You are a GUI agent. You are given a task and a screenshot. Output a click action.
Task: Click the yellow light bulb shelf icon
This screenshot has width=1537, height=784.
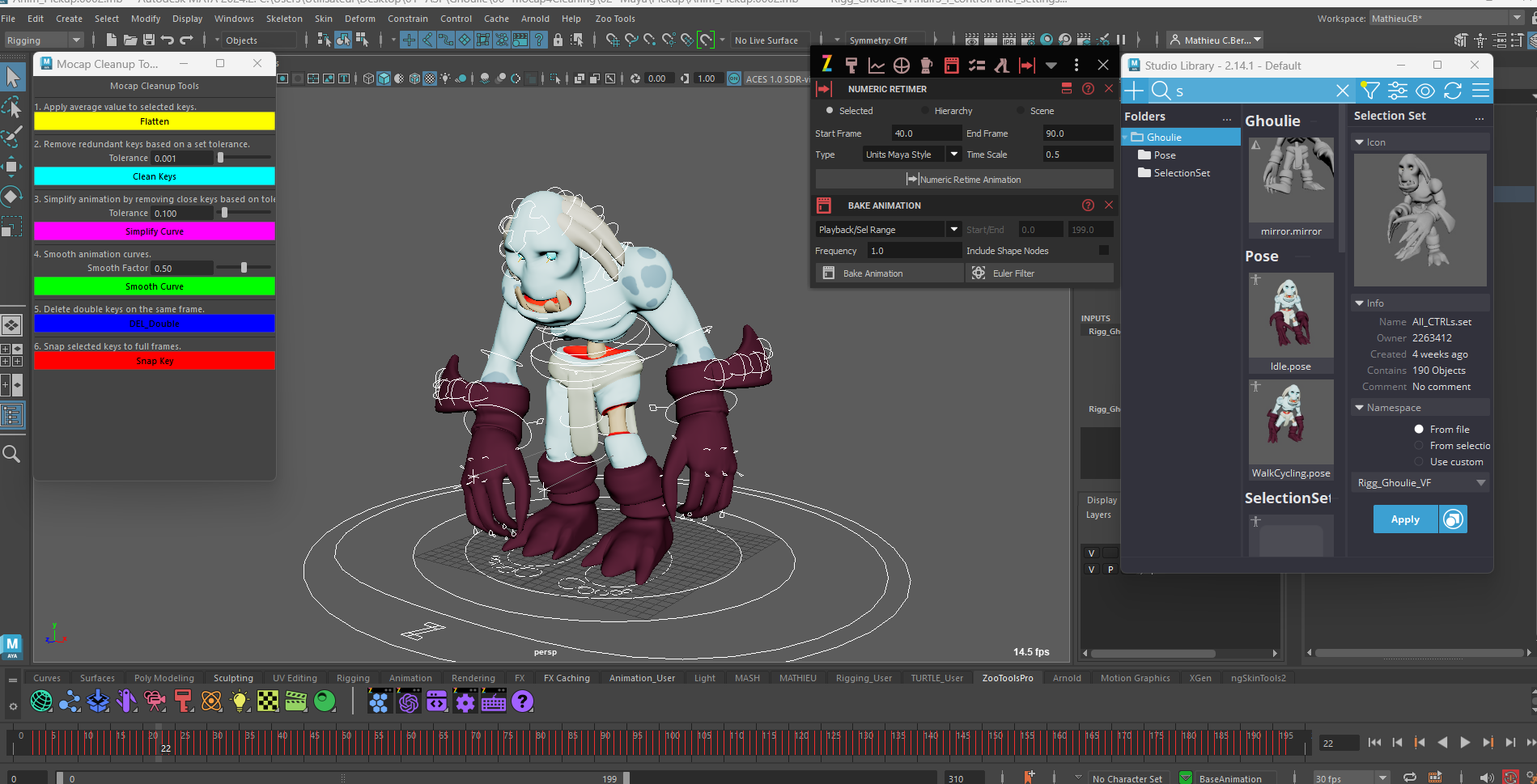(240, 701)
